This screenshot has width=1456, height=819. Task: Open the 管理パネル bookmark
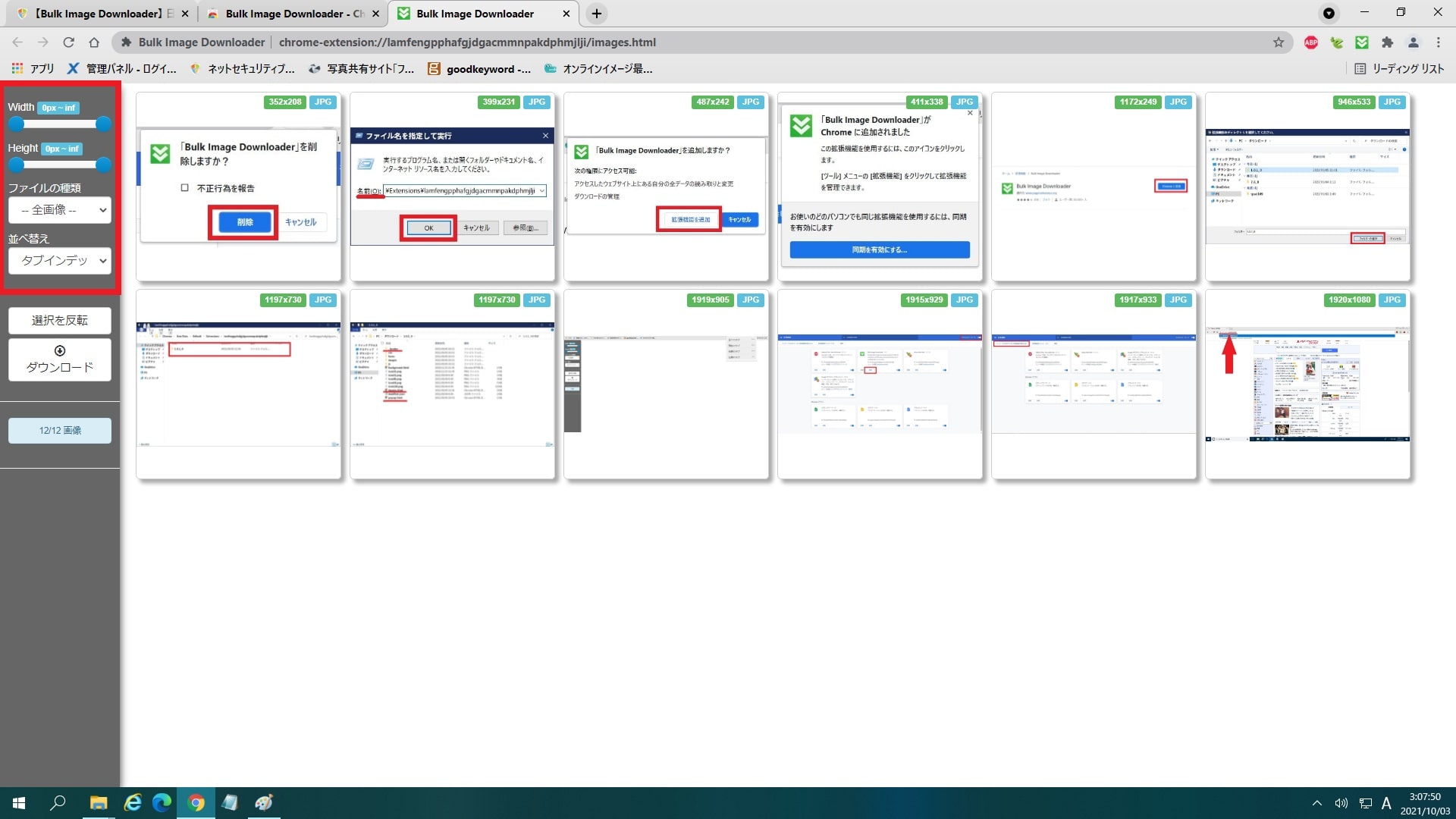coord(121,68)
